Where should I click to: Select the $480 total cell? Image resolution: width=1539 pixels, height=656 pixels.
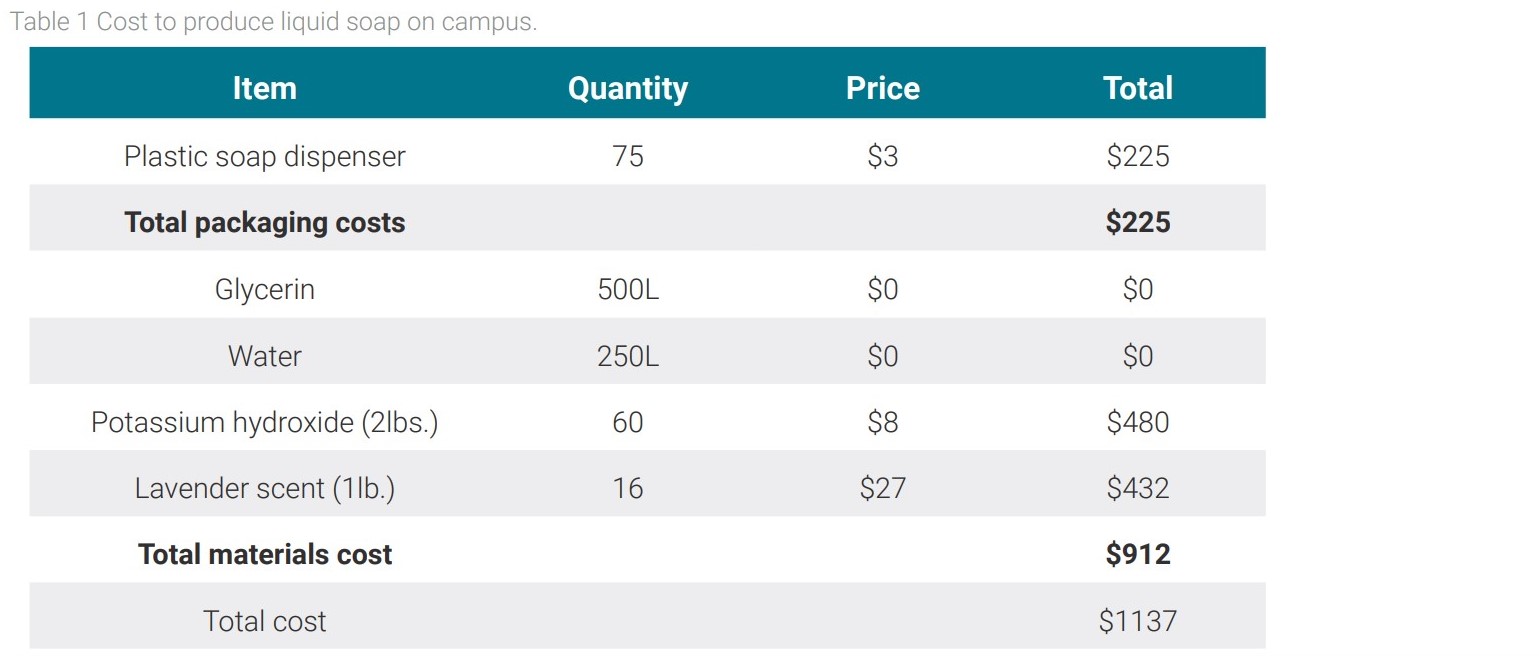(1137, 422)
